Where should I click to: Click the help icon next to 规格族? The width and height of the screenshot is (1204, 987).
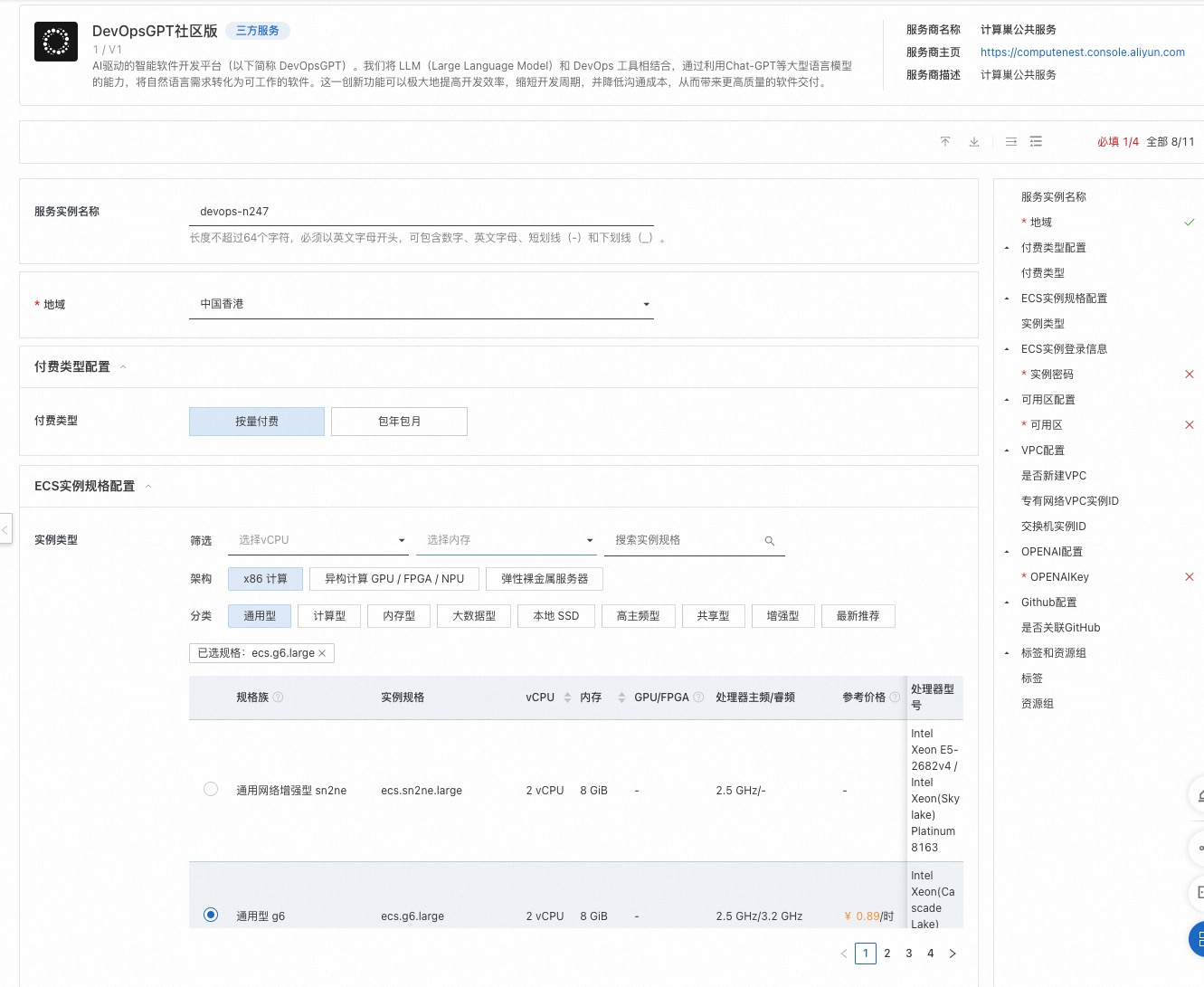tap(279, 698)
